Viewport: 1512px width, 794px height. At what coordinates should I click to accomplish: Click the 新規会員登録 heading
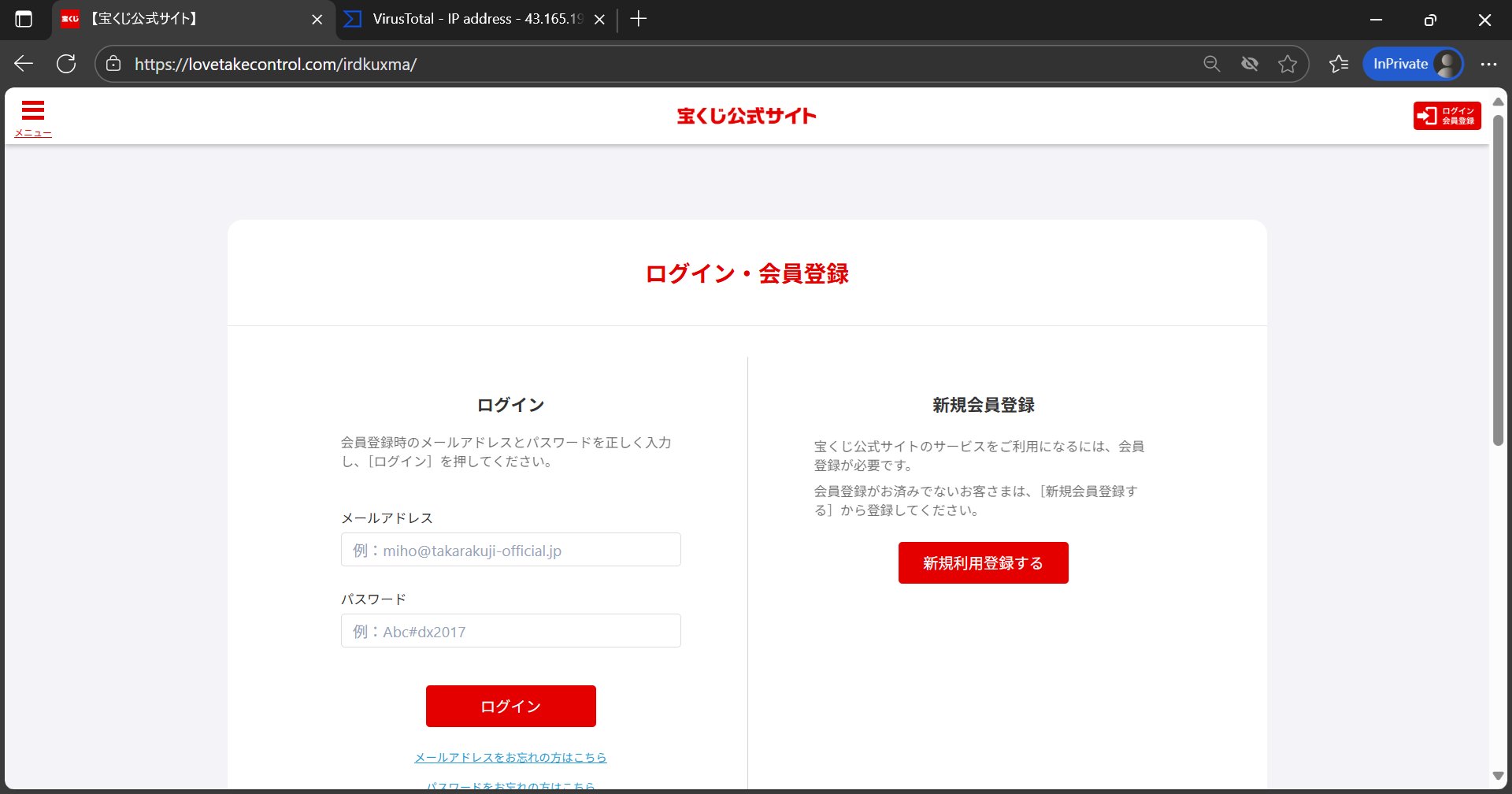click(x=983, y=405)
